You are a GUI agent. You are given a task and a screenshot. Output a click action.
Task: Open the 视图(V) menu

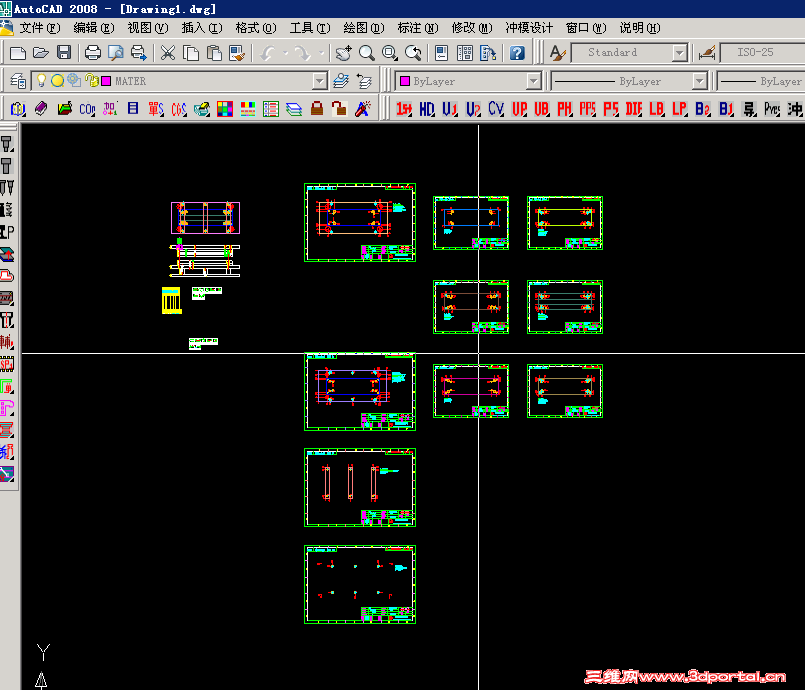148,28
